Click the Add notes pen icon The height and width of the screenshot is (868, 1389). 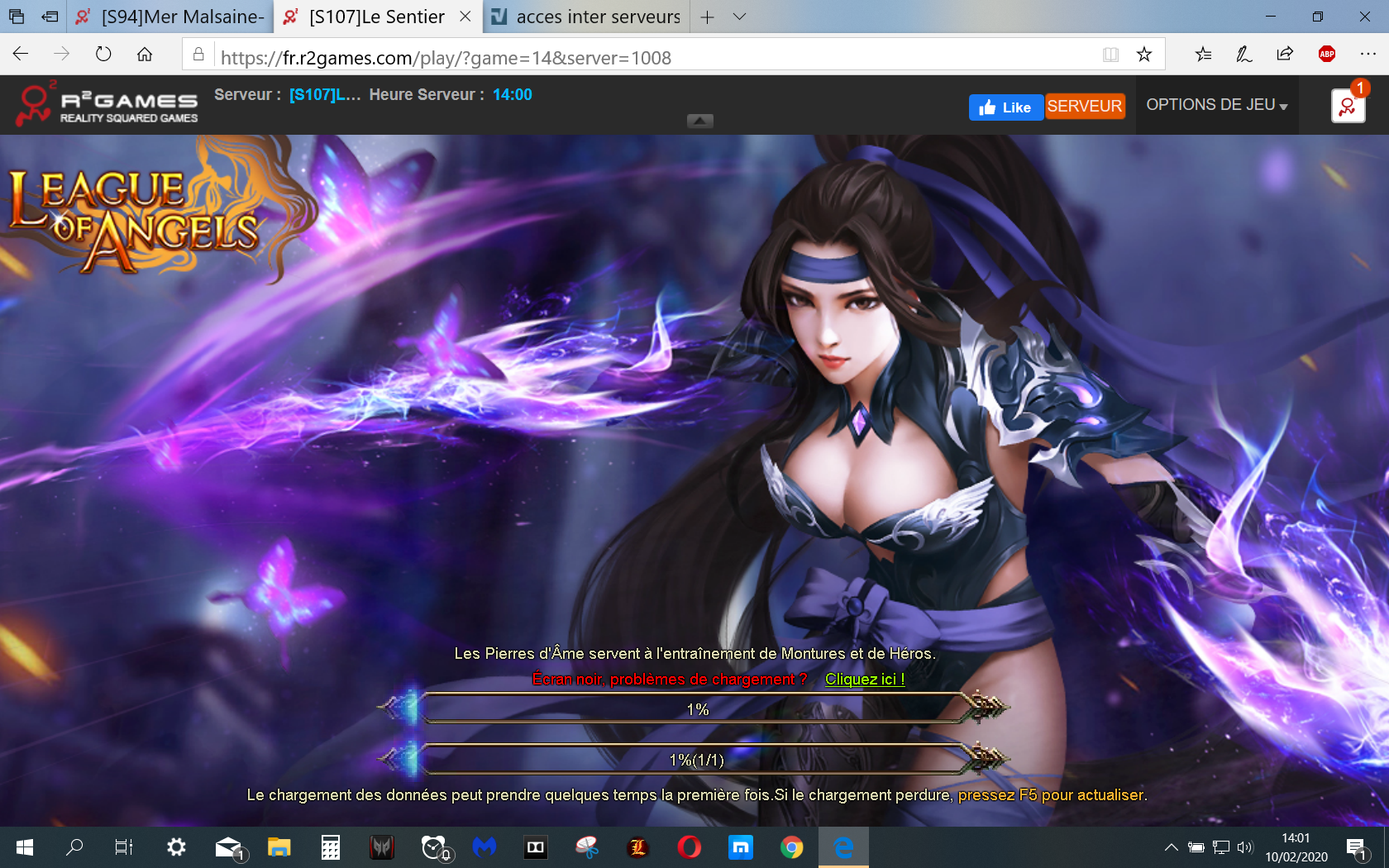point(1243,55)
